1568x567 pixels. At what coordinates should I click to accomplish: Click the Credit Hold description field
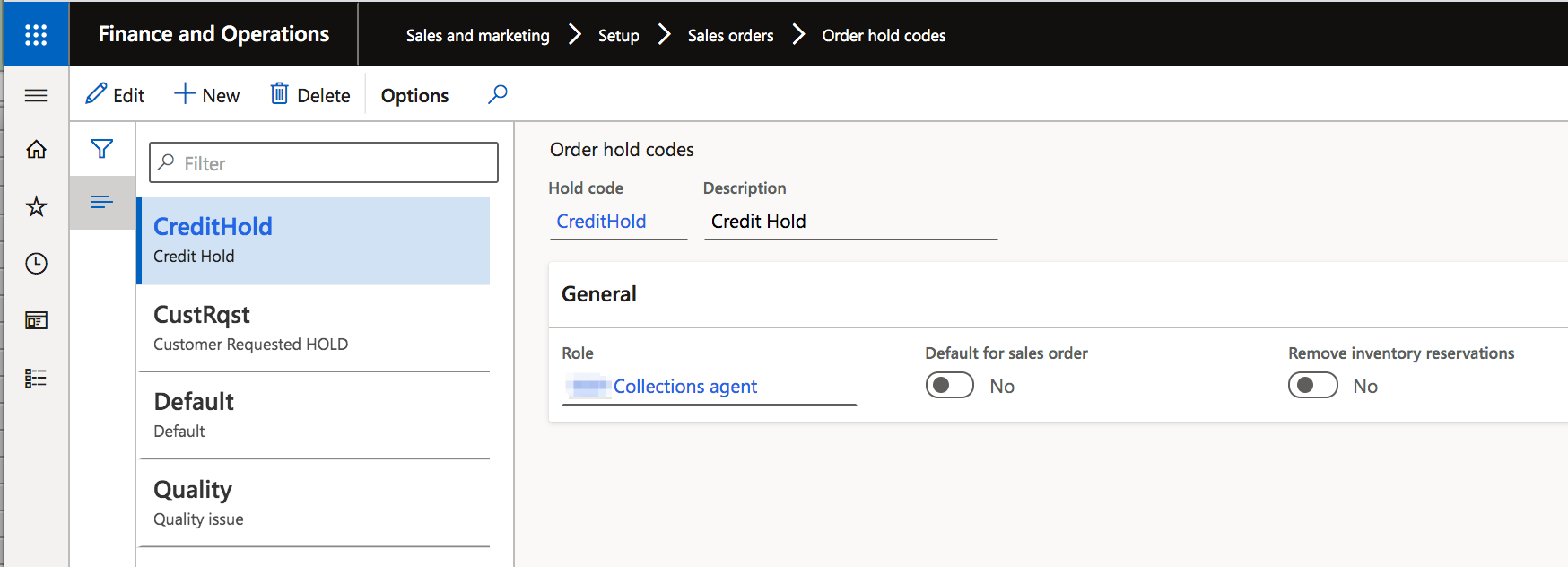pos(850,222)
